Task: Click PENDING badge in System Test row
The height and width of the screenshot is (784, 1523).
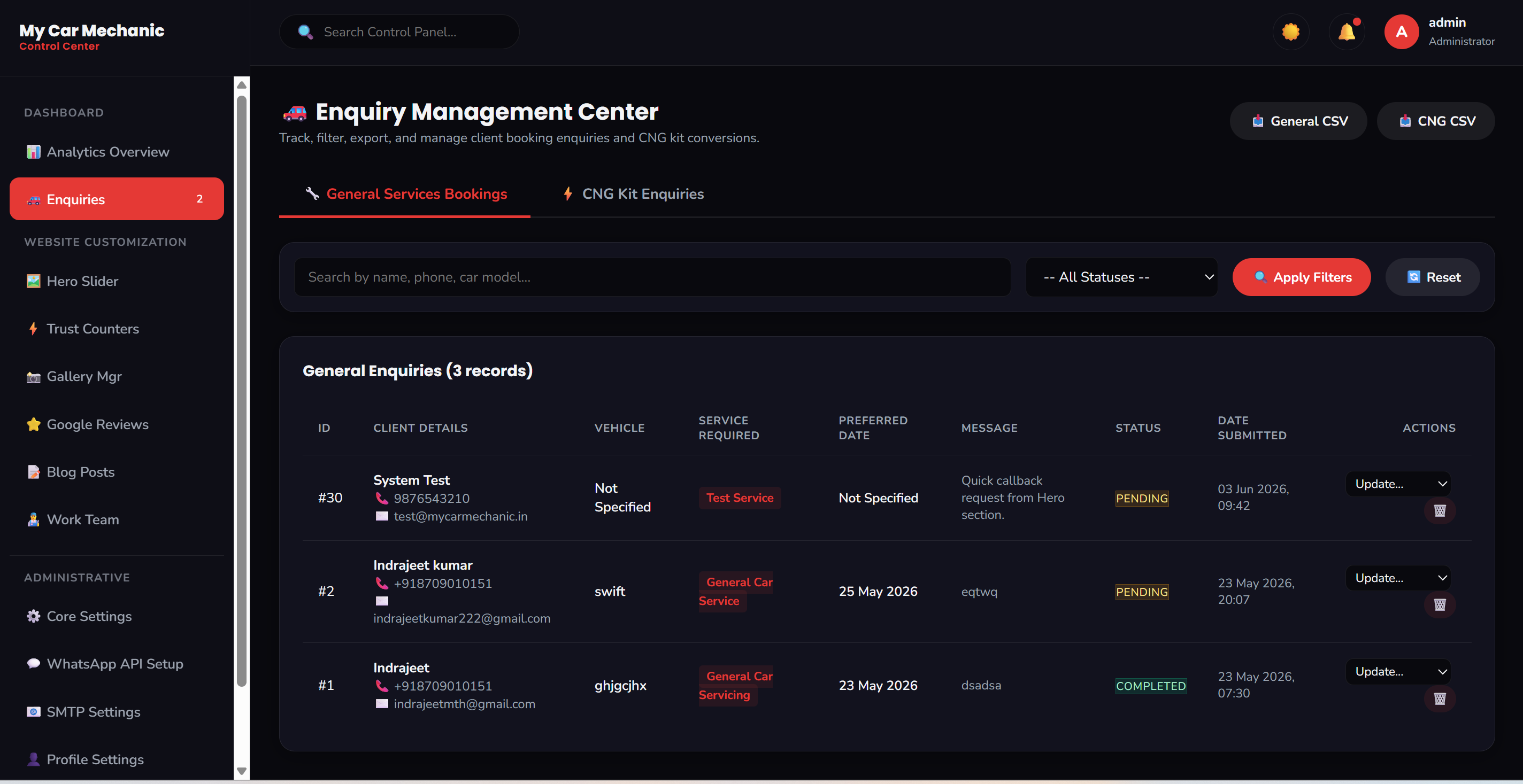Action: (1142, 499)
